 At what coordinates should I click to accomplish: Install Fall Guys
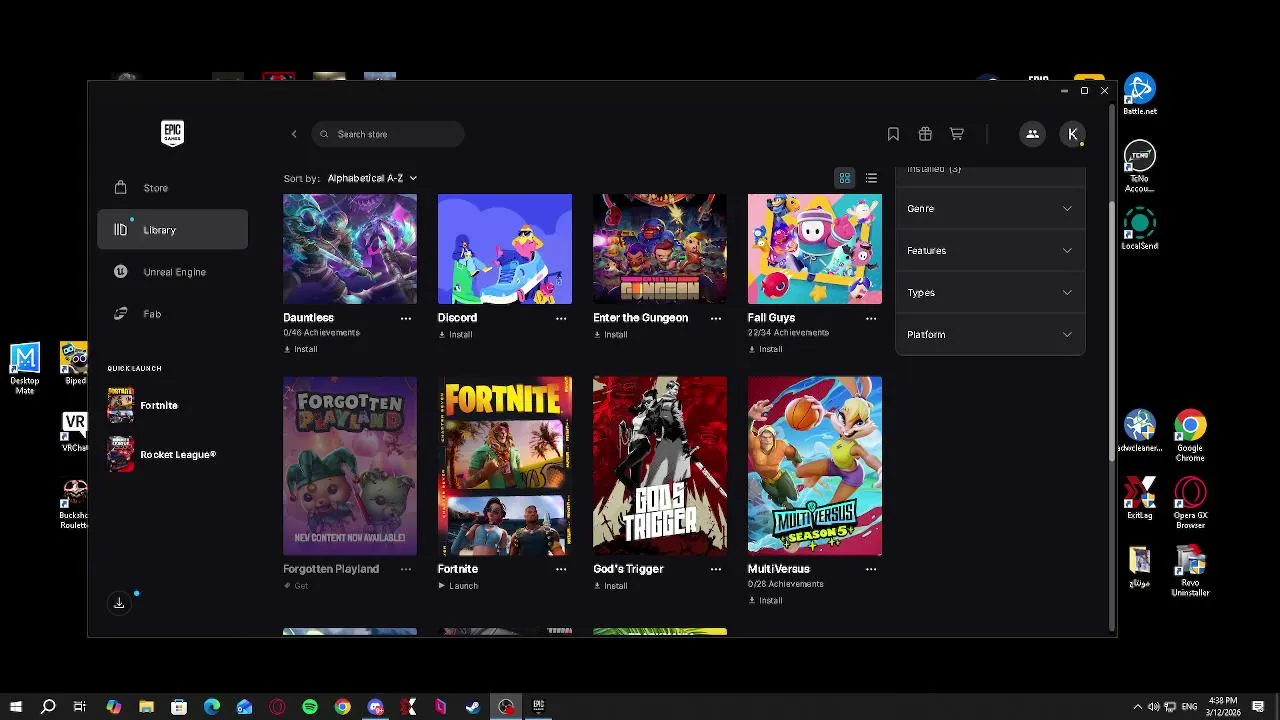[x=766, y=349]
